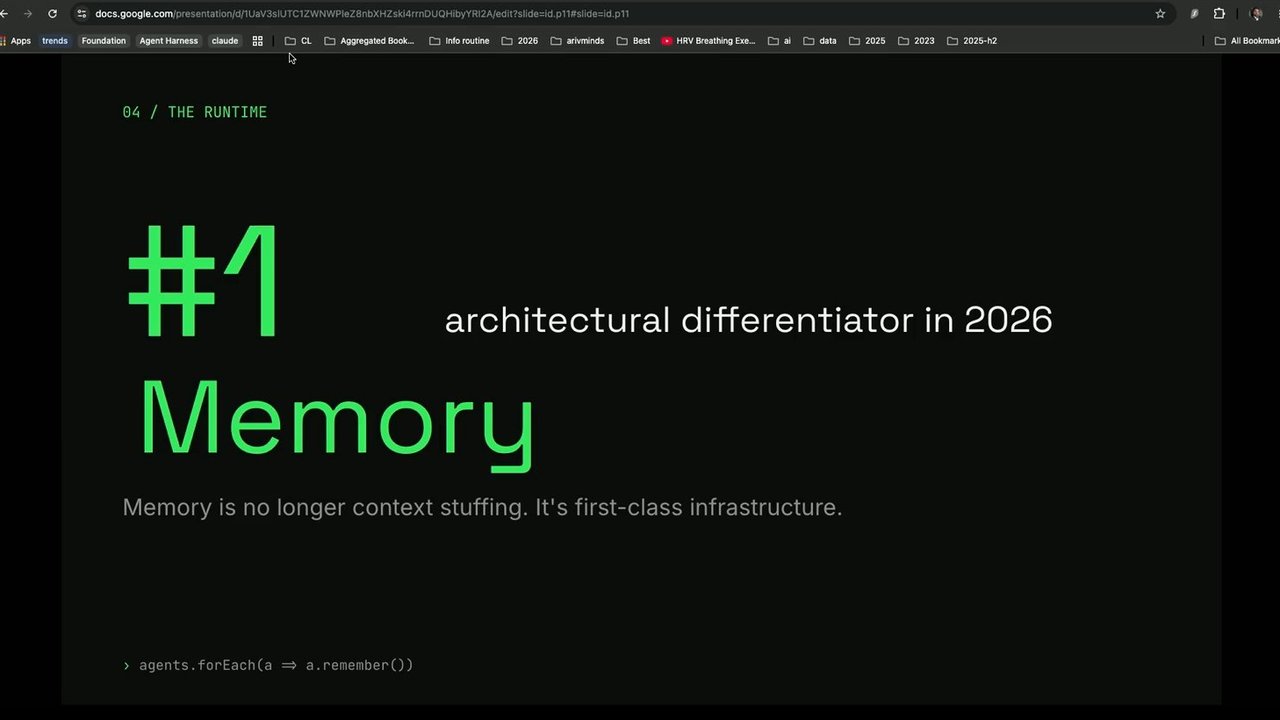Open the Apps bookmark shortcut
1280x720 pixels.
[16, 41]
